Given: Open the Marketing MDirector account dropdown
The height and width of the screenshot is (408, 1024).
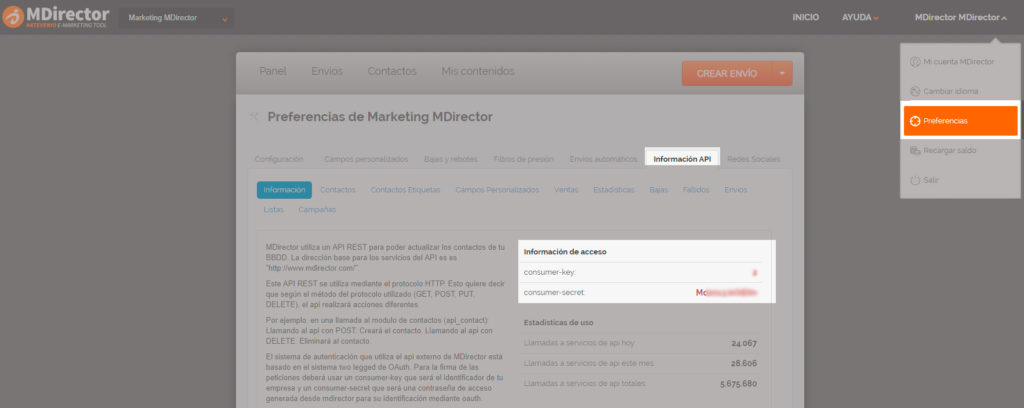Looking at the screenshot, I should [176, 18].
